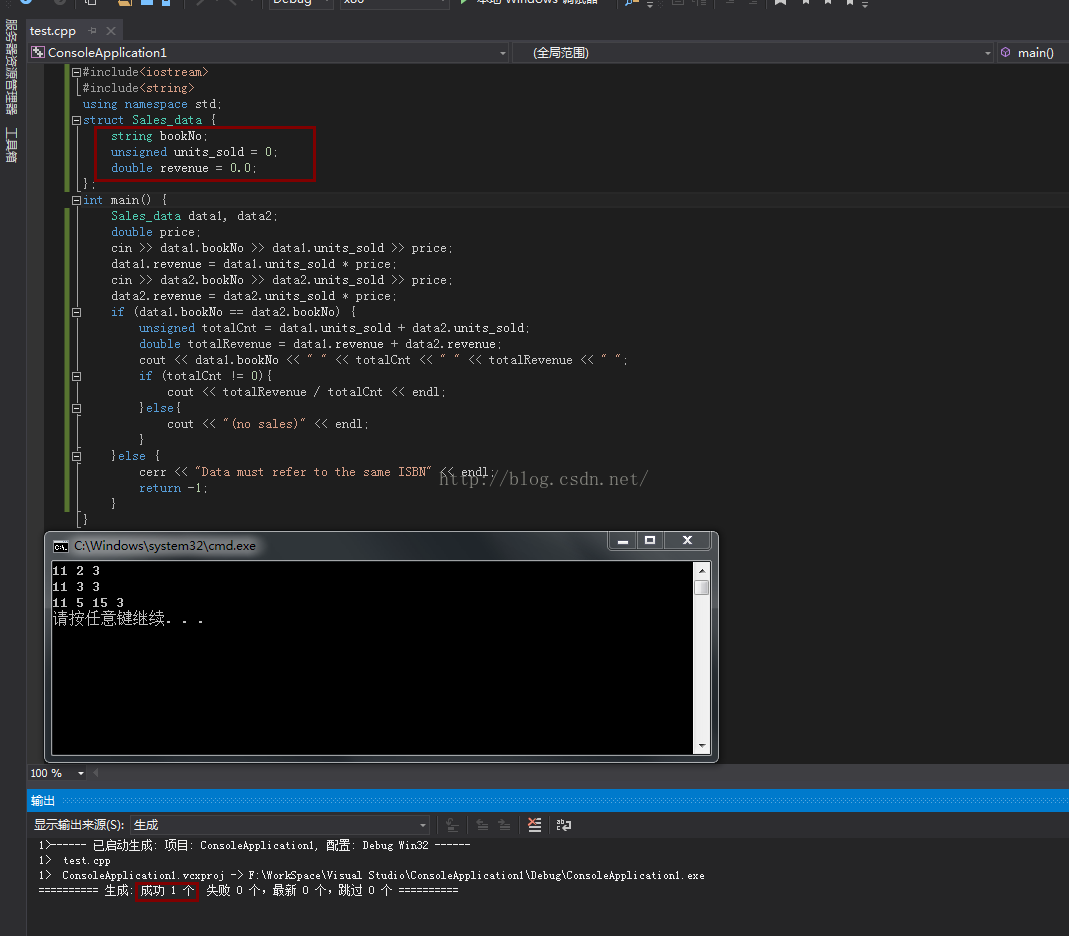The height and width of the screenshot is (936, 1069).
Task: Click the main() cube icon
Action: click(1006, 52)
